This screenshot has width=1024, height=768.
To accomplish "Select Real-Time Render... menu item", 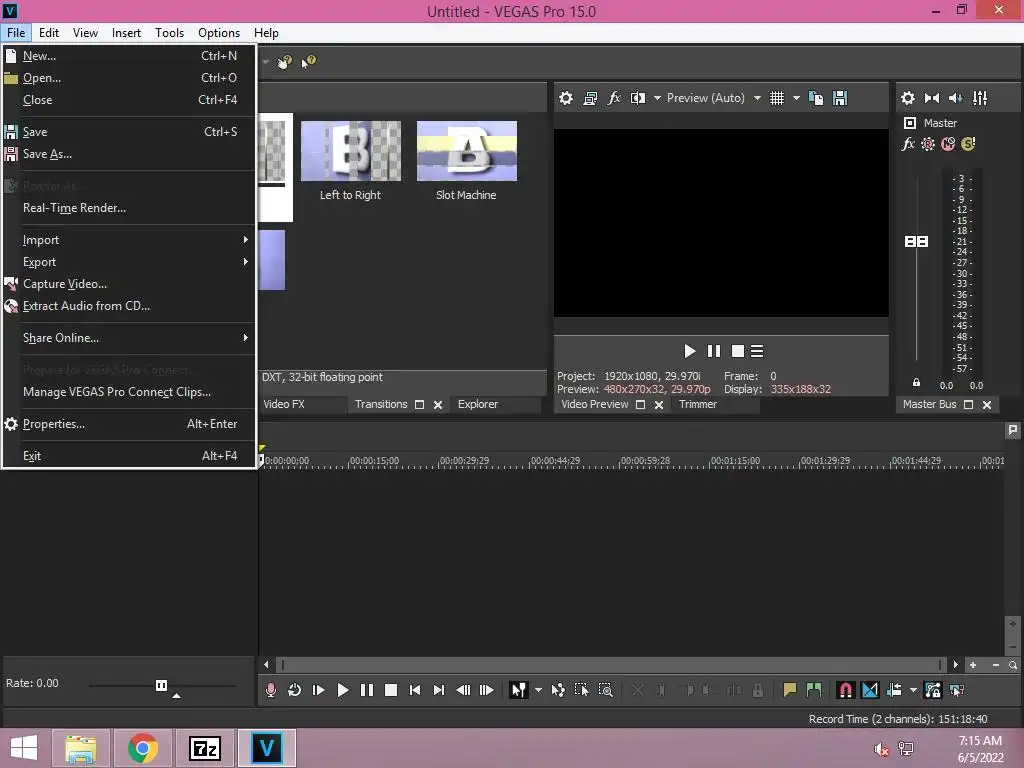I will [x=129, y=208].
